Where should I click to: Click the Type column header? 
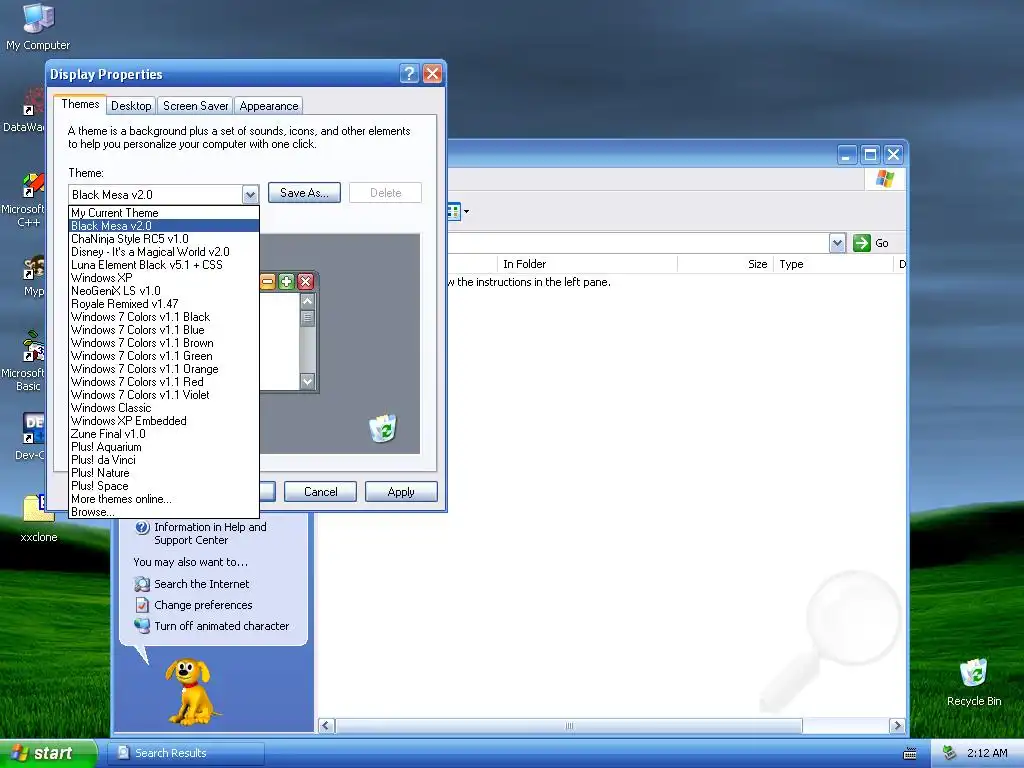pos(833,264)
